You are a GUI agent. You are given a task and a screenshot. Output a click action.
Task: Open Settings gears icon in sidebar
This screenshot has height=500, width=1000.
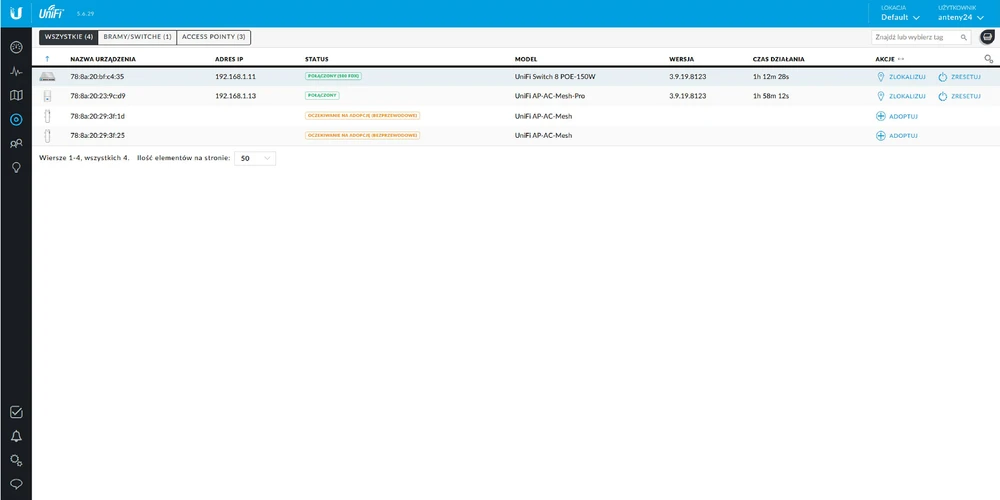tap(16, 460)
